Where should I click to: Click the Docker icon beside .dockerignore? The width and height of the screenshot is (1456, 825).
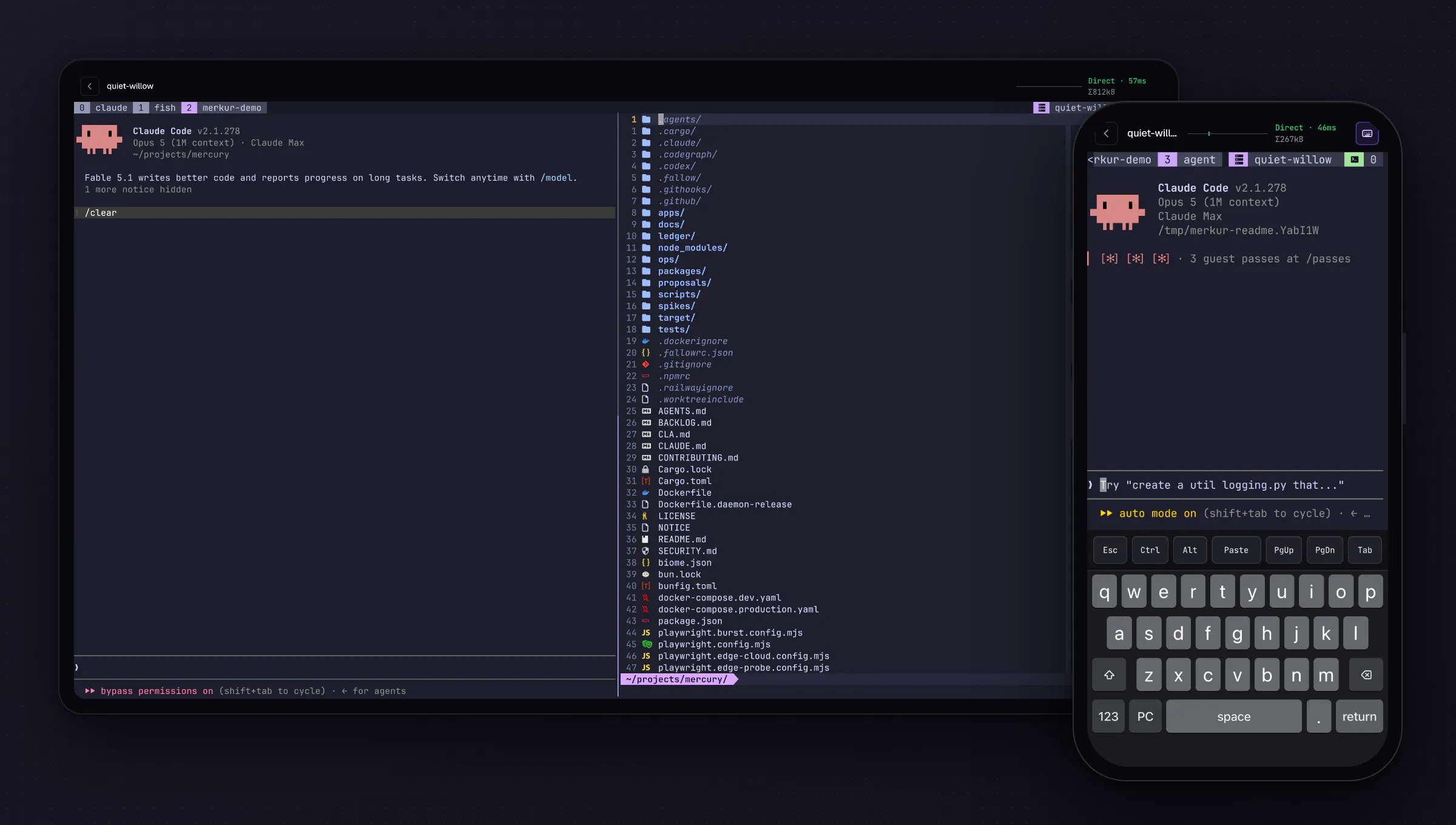pos(646,341)
